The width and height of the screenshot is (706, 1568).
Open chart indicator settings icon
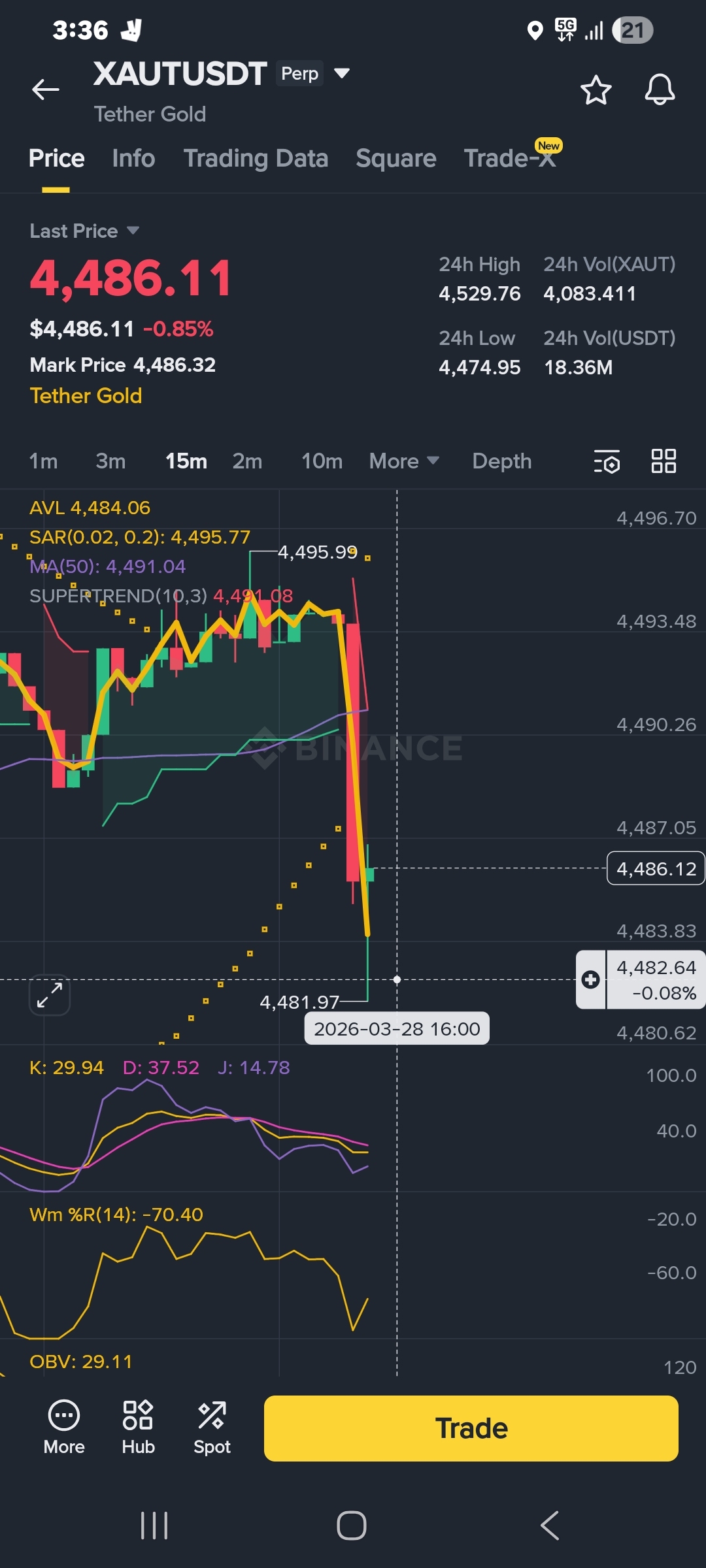tap(607, 461)
